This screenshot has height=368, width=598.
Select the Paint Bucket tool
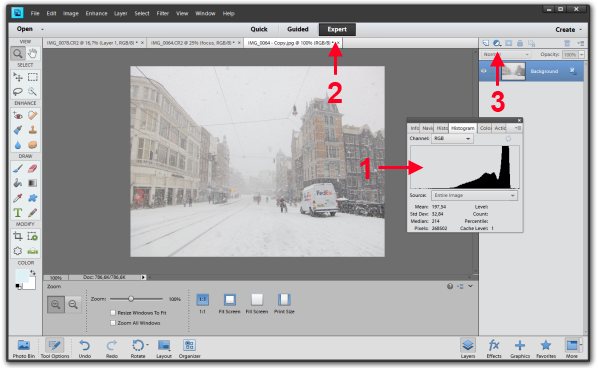tap(18, 183)
